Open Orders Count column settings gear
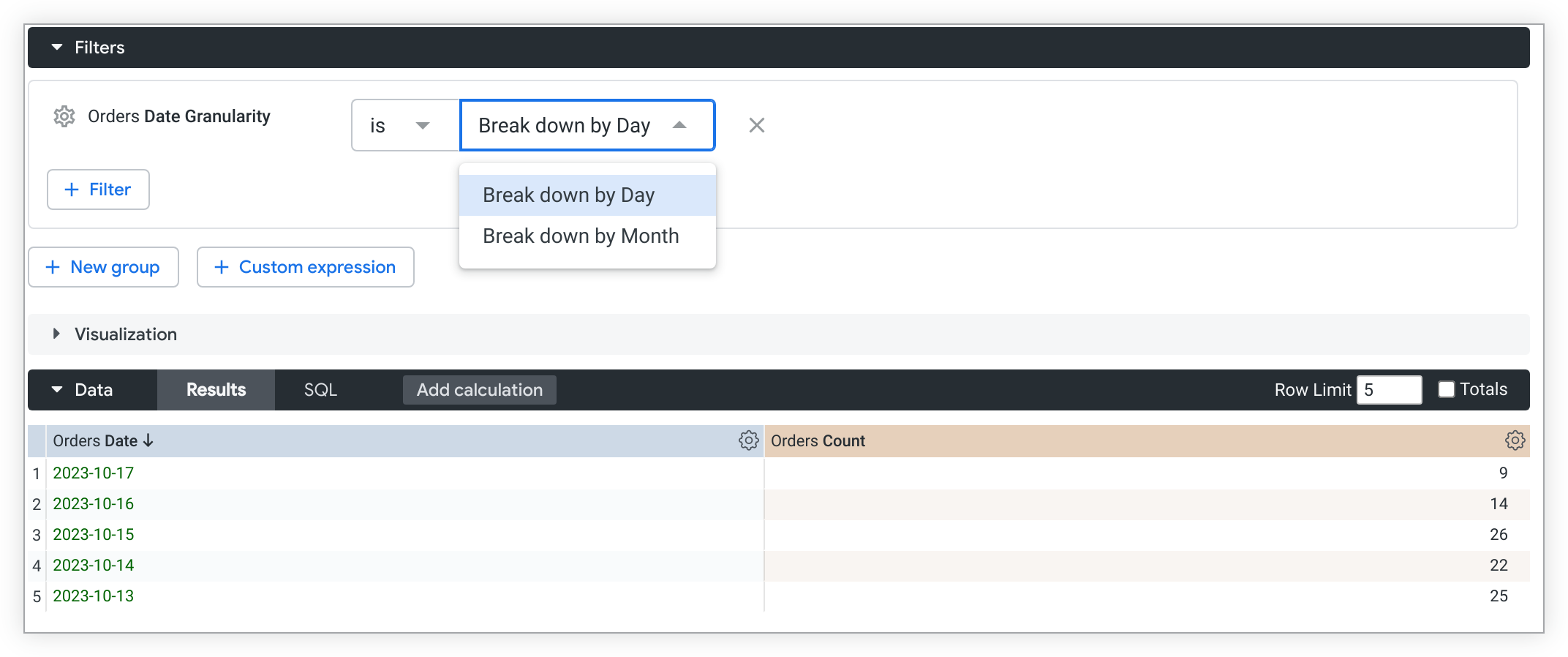The width and height of the screenshot is (1568, 657). (1515, 440)
